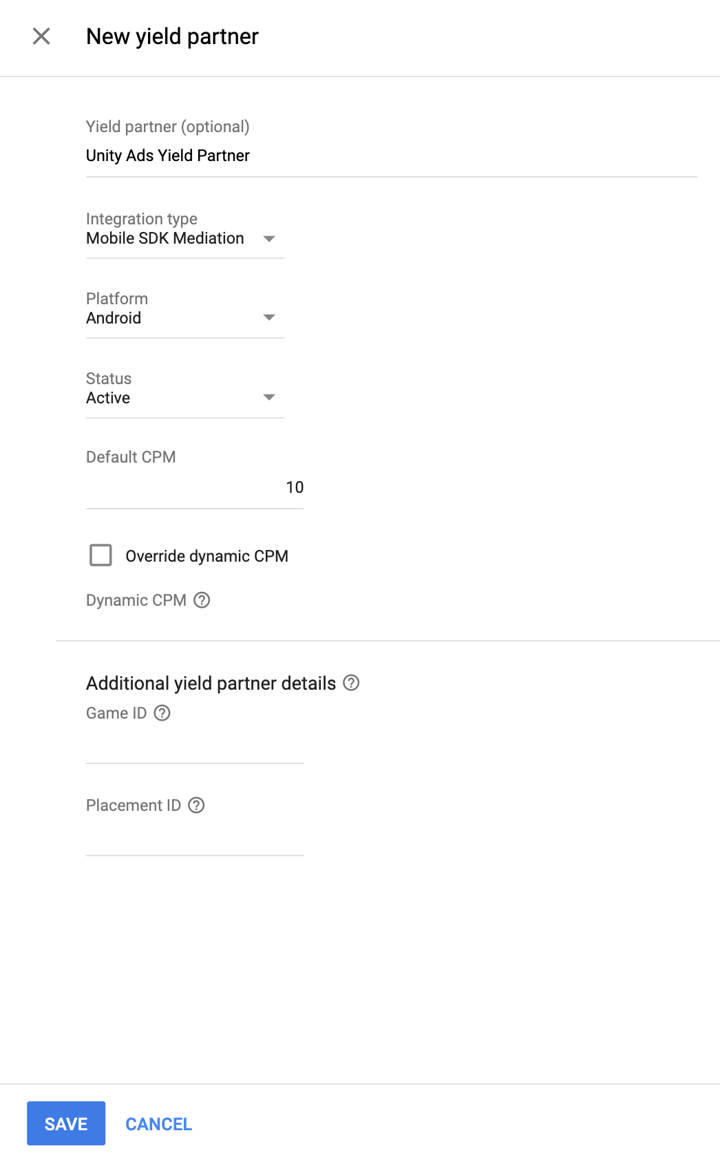
Task: Close the New yield partner dialog
Action: click(x=39, y=36)
